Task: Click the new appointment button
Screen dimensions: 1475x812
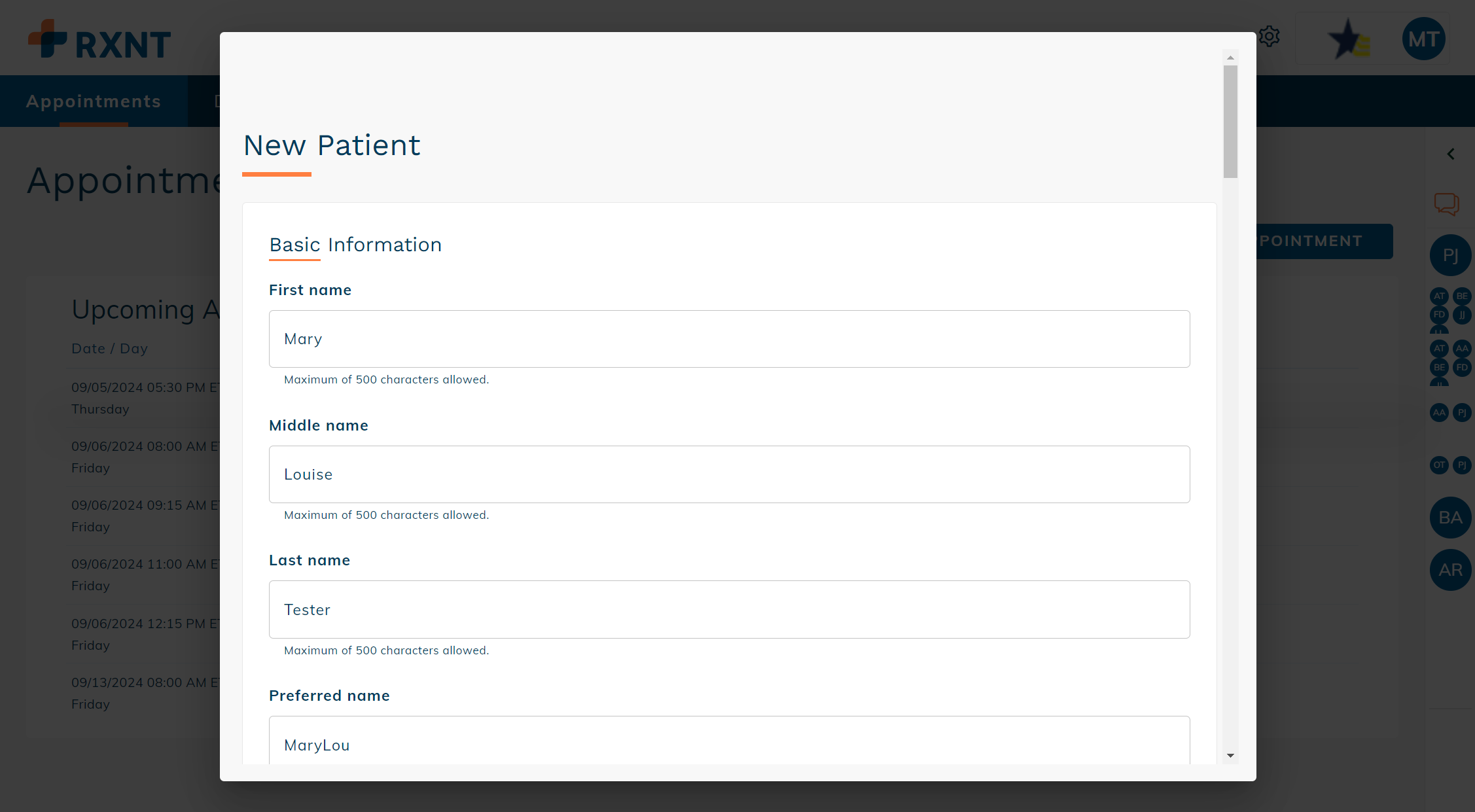Action: pyautogui.click(x=1324, y=241)
